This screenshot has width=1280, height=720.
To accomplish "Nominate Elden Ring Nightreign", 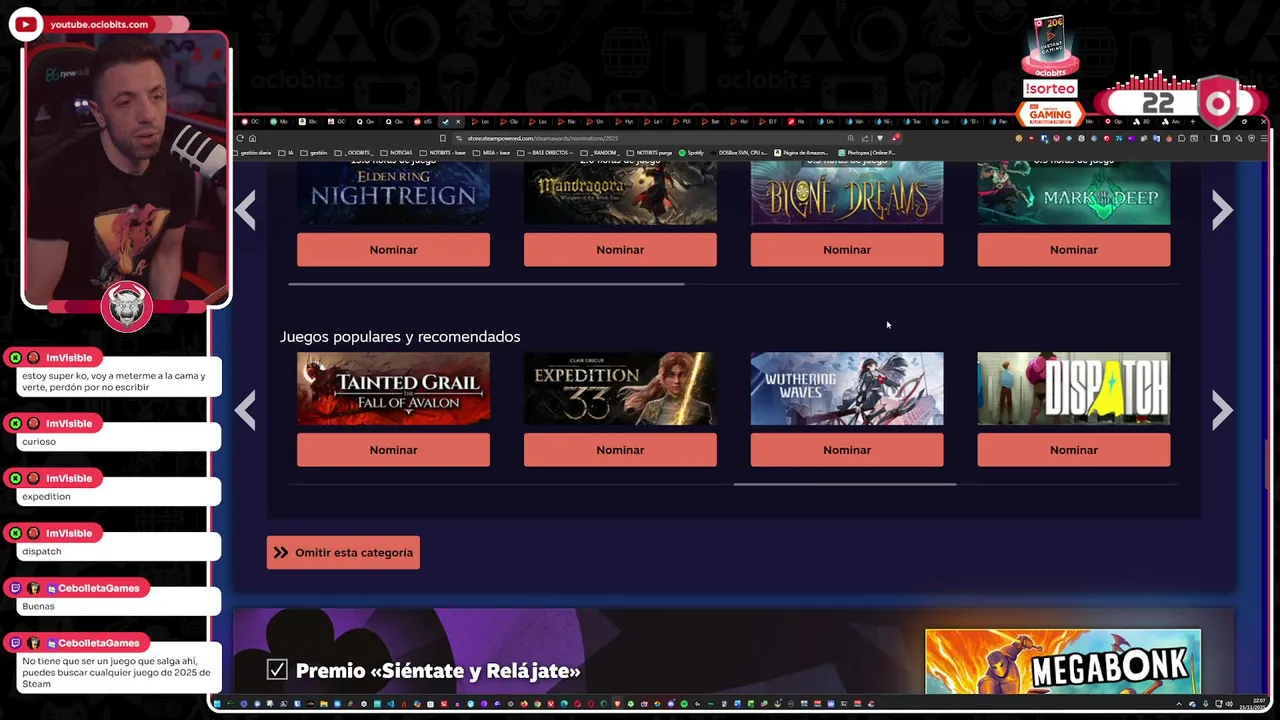I will coord(393,250).
